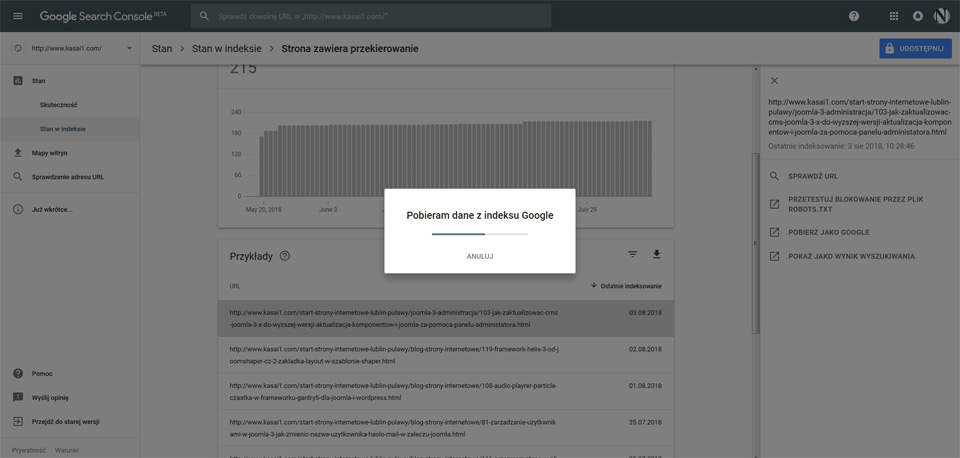
Task: Click date 03.08.2018 in table
Action: (645, 313)
